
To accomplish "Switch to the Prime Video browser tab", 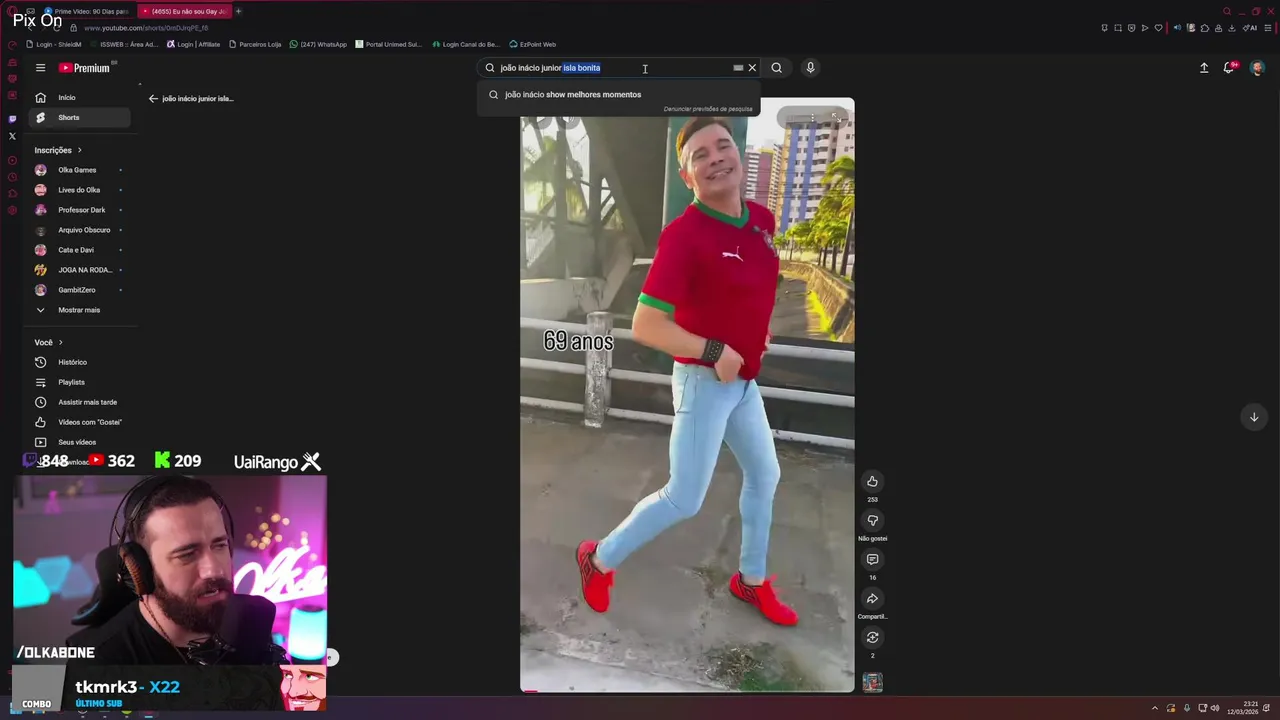I will click(x=86, y=11).
